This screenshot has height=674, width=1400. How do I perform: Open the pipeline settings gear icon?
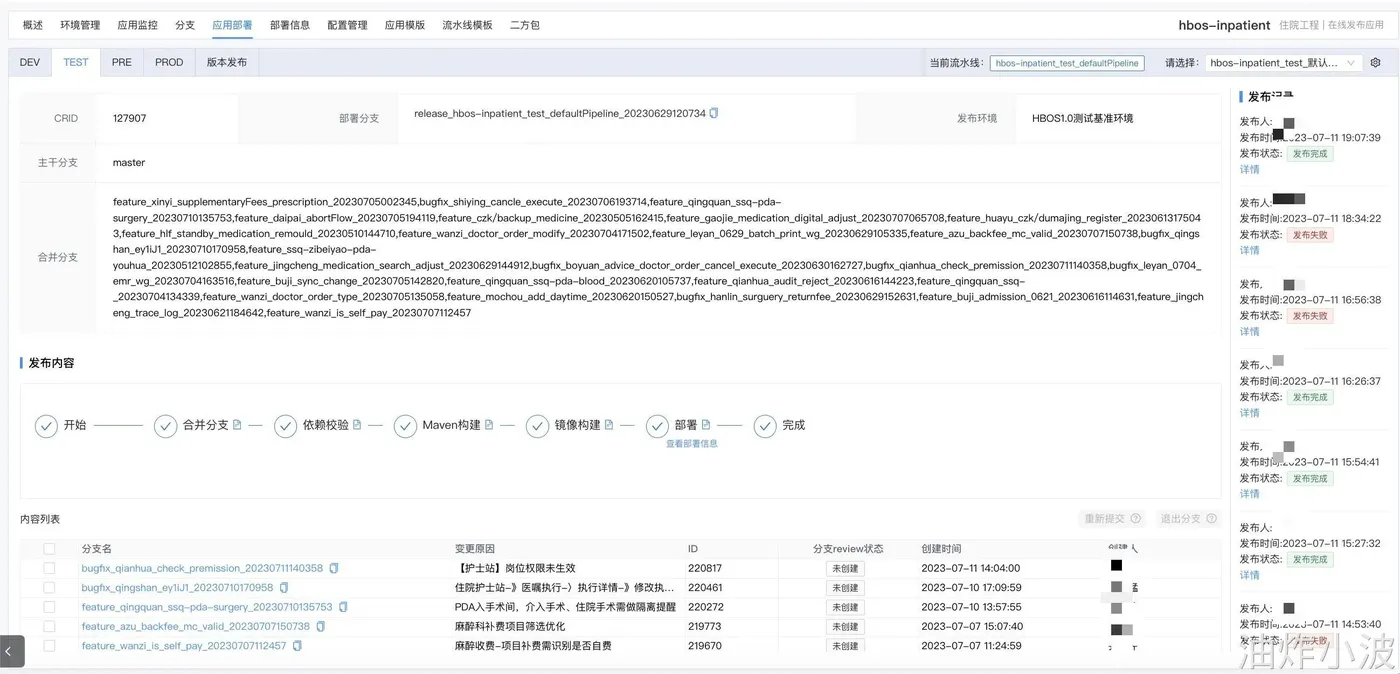pyautogui.click(x=1375, y=62)
